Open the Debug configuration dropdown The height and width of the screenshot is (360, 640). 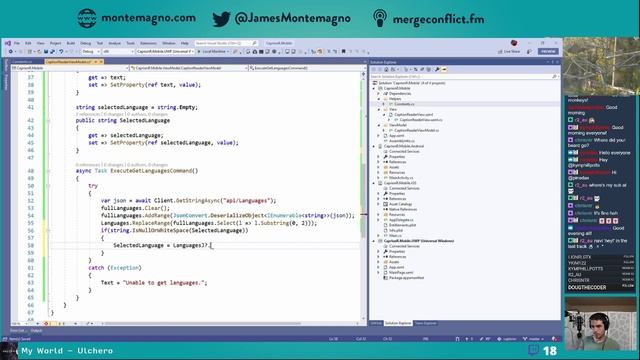91,51
